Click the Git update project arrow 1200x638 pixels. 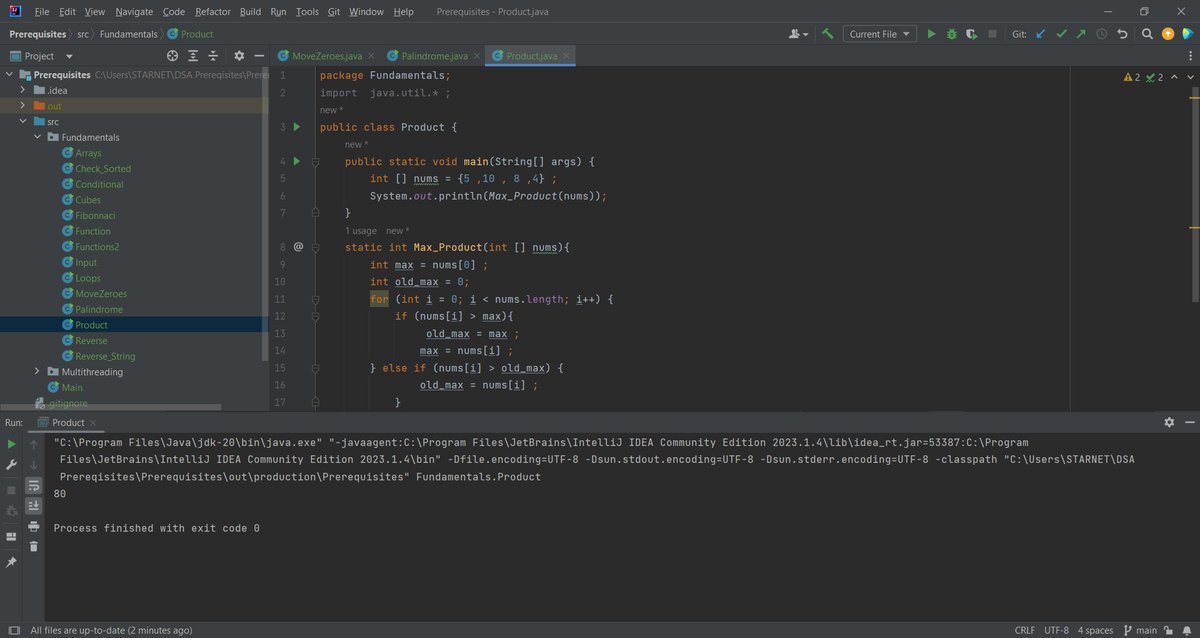[x=1040, y=34]
